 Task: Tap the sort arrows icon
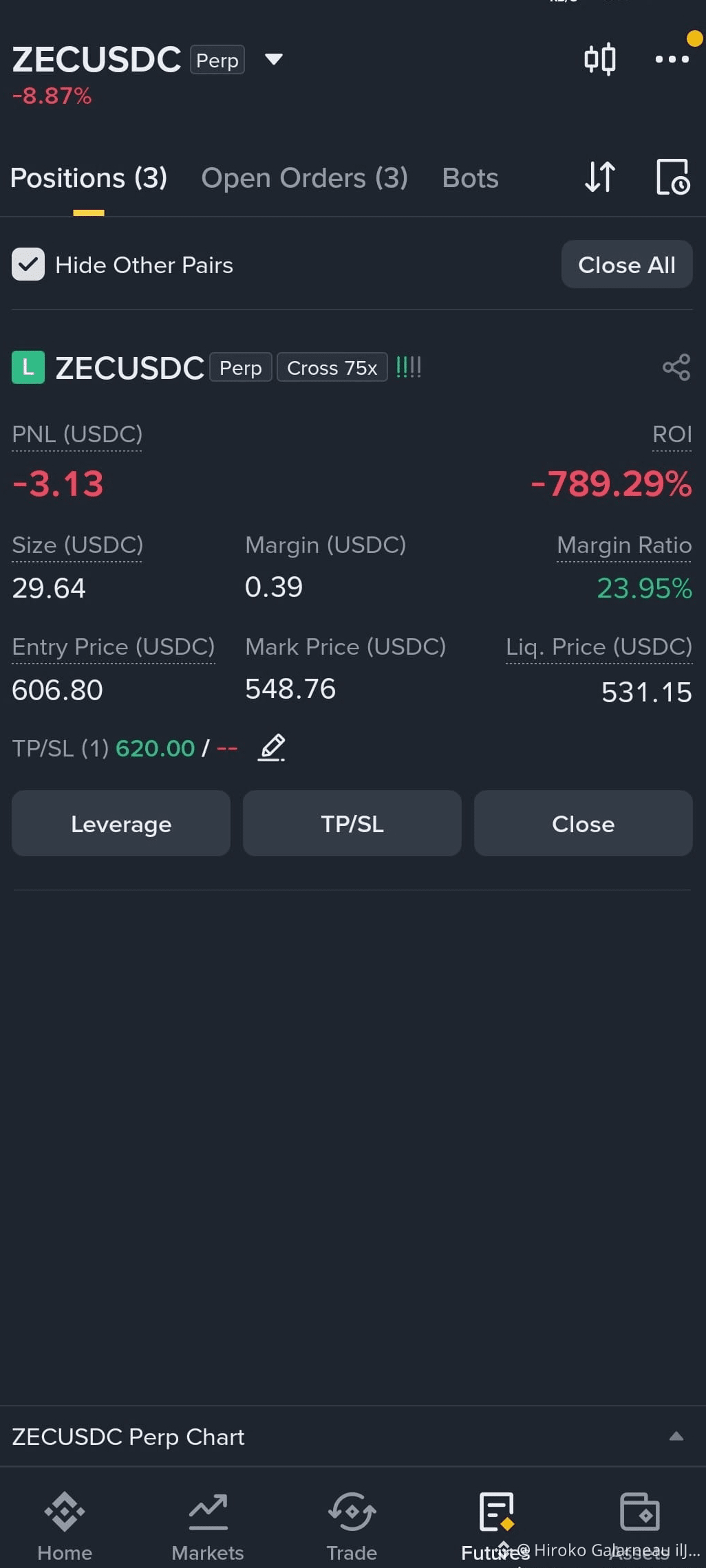click(x=599, y=177)
